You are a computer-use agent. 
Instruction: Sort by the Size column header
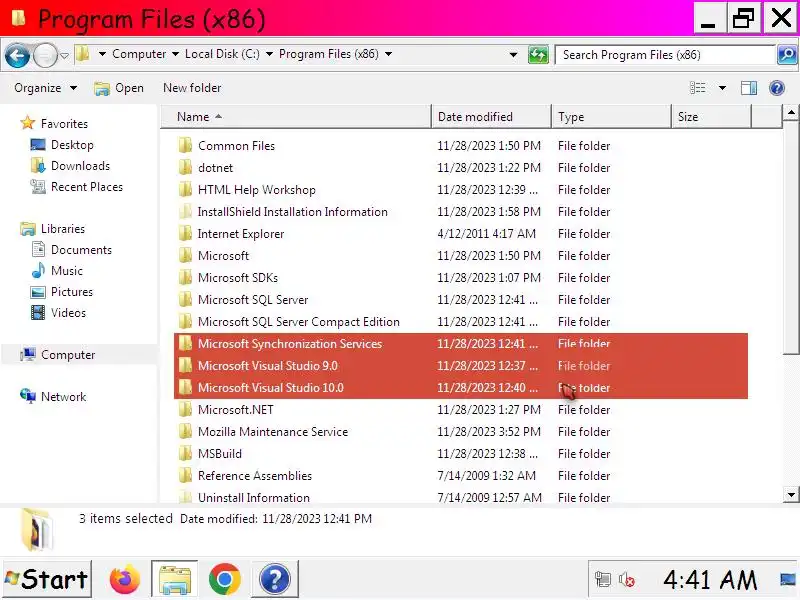pyautogui.click(x=711, y=117)
